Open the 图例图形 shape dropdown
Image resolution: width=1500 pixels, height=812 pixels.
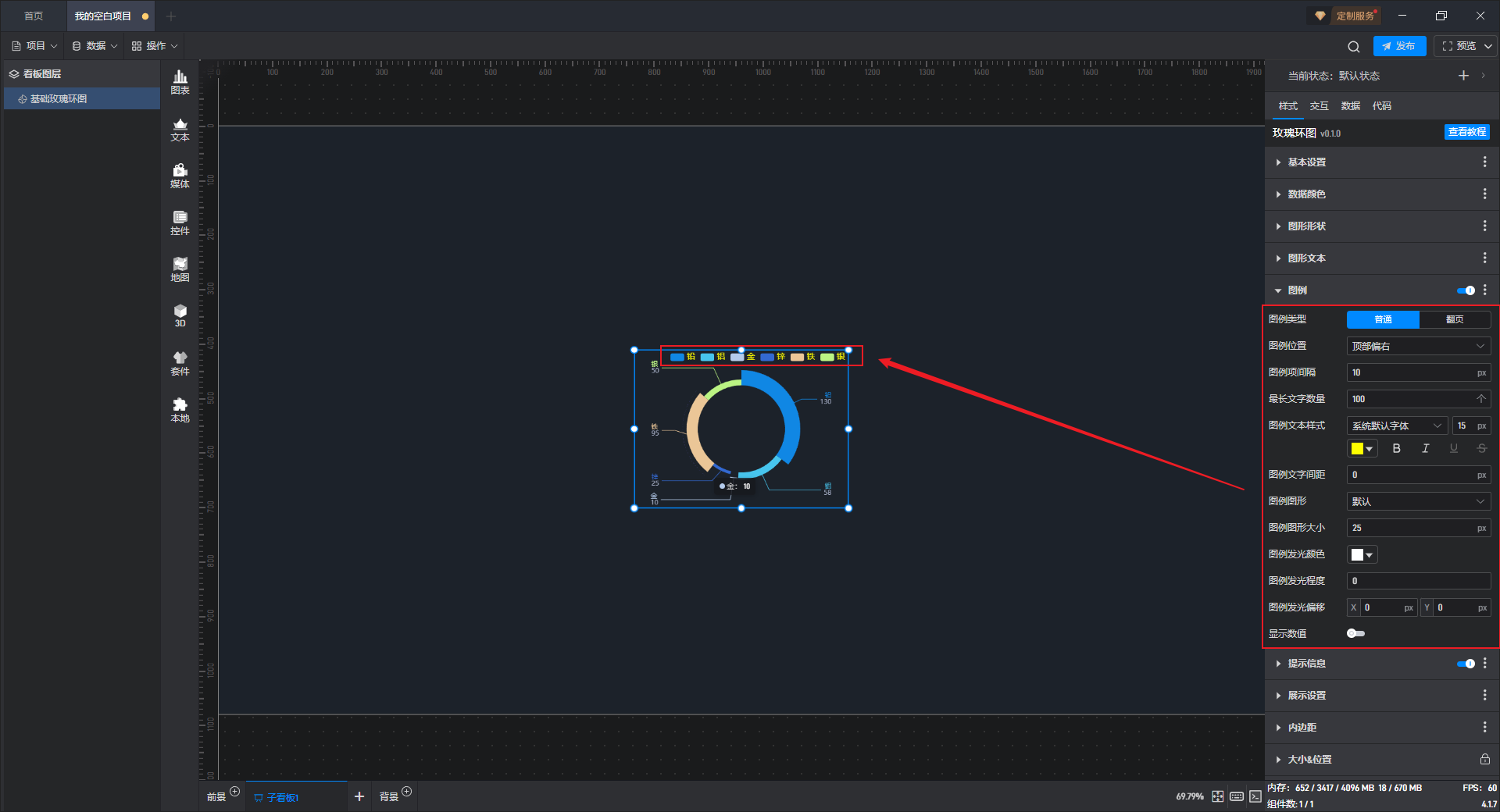coord(1419,501)
